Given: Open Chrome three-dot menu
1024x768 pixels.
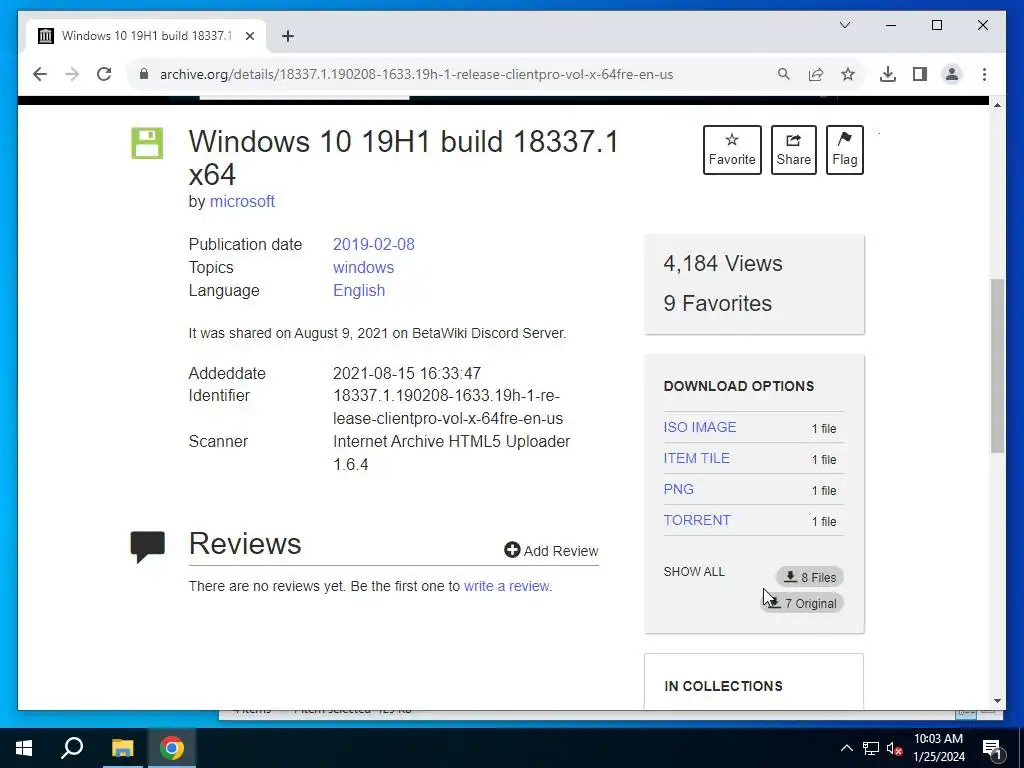Looking at the screenshot, I should tap(984, 74).
